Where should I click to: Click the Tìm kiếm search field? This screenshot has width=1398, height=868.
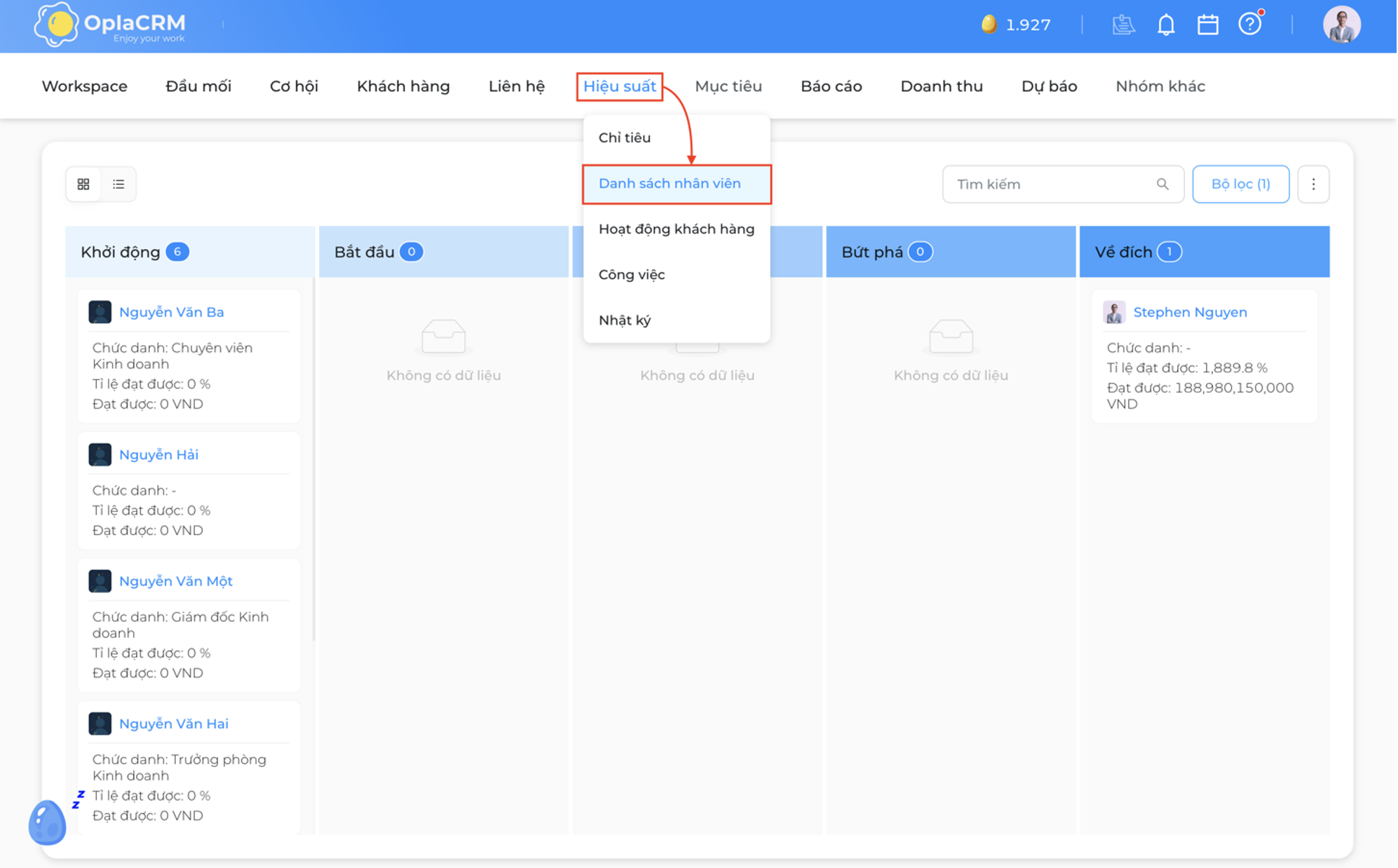point(1063,184)
